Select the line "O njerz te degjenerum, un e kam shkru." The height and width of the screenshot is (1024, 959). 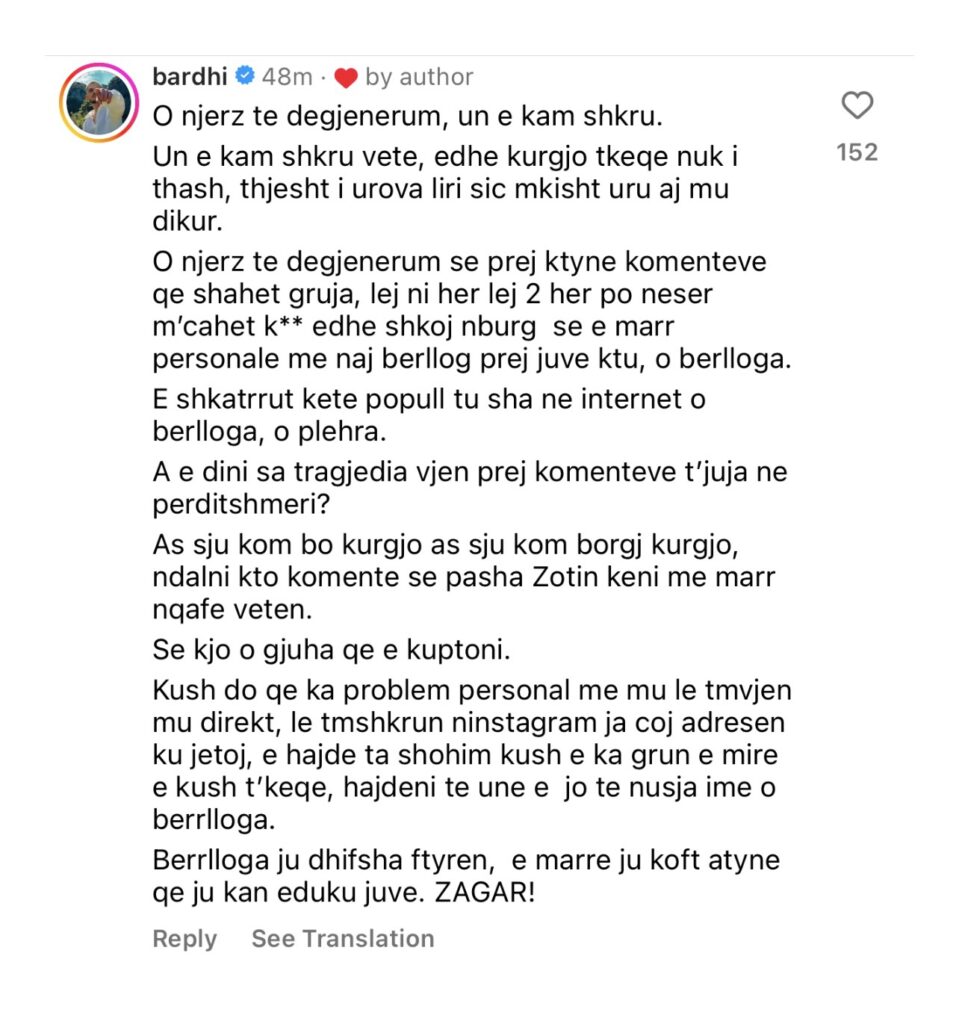click(408, 116)
